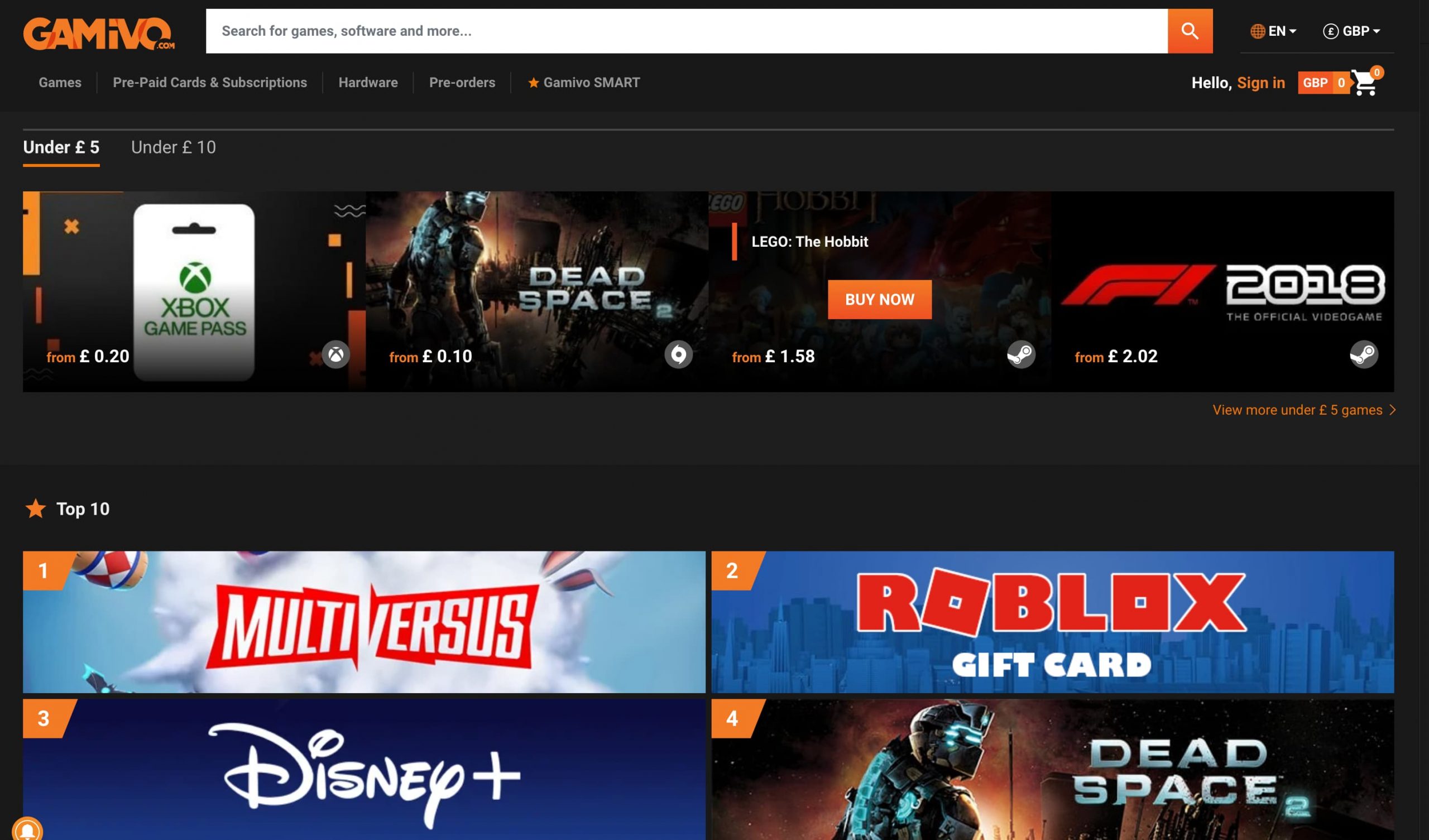
Task: Click the from £ 2.02 price text
Action: tap(1116, 356)
